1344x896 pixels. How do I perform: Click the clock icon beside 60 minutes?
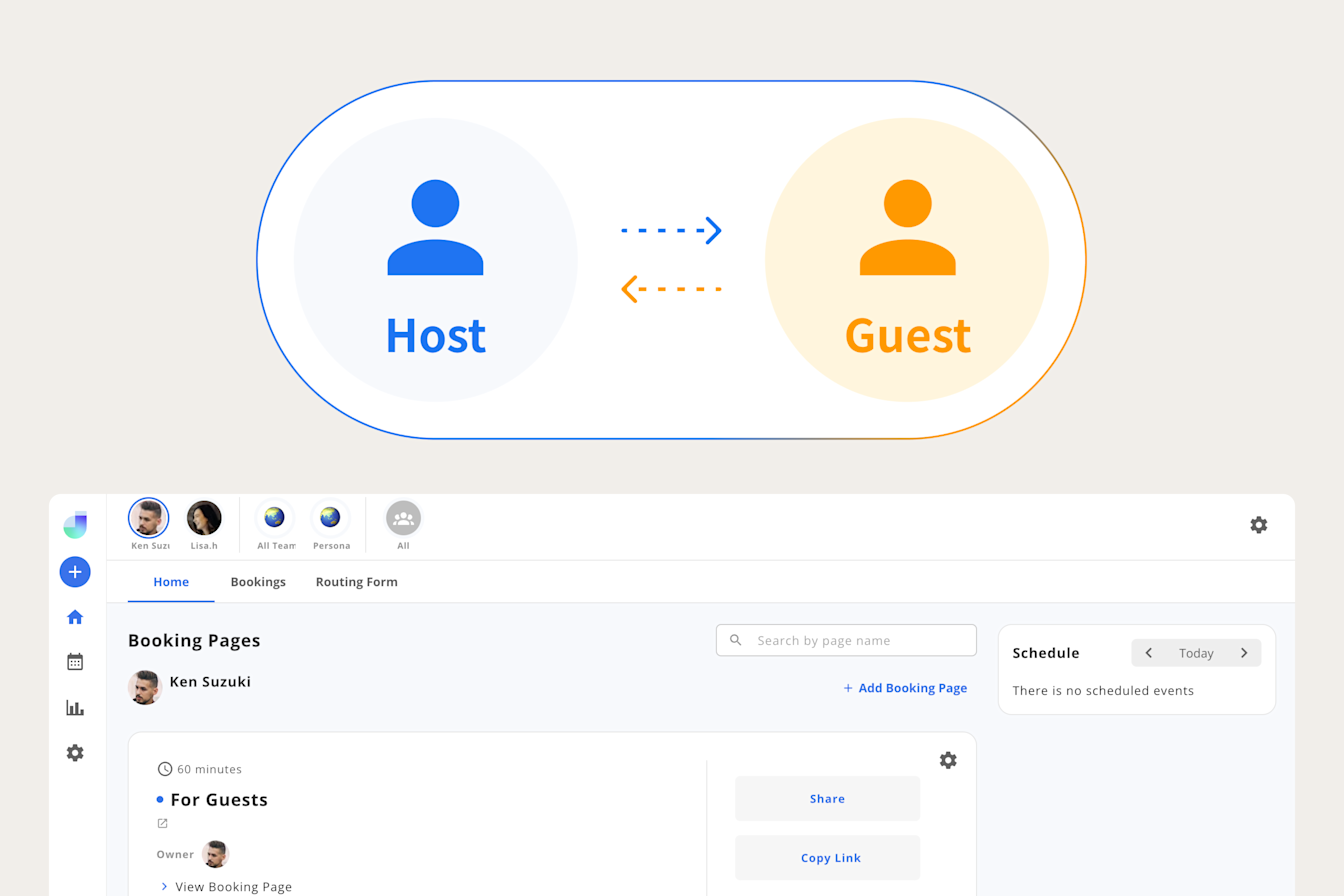[x=165, y=769]
